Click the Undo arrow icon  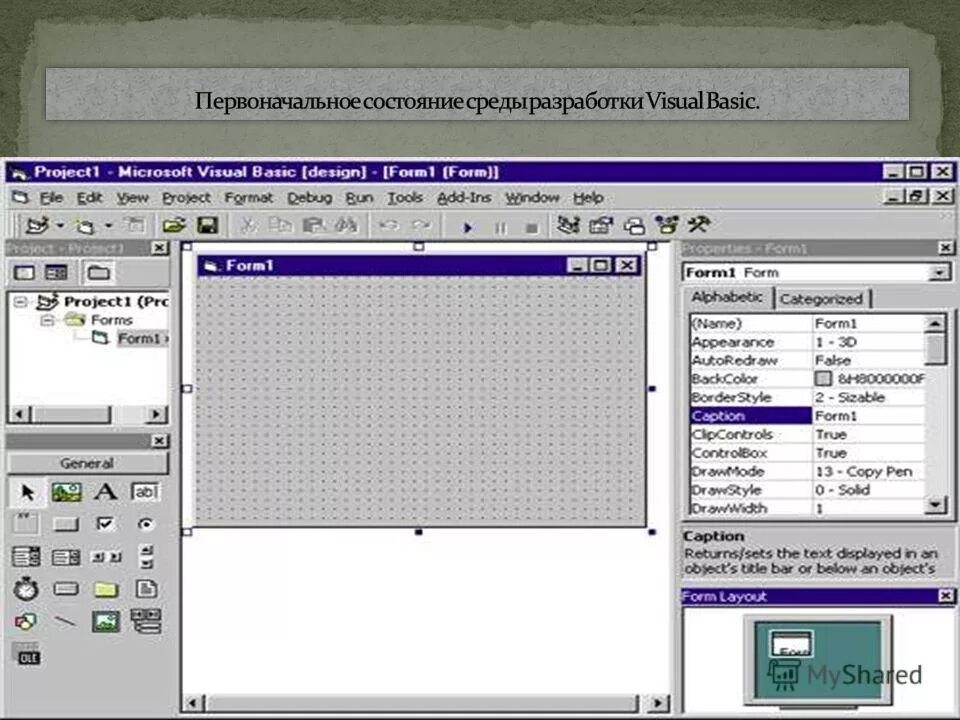coord(388,225)
